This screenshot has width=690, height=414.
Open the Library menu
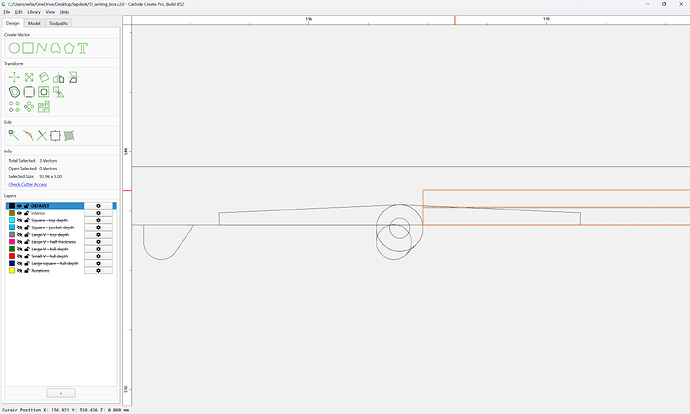click(x=34, y=12)
